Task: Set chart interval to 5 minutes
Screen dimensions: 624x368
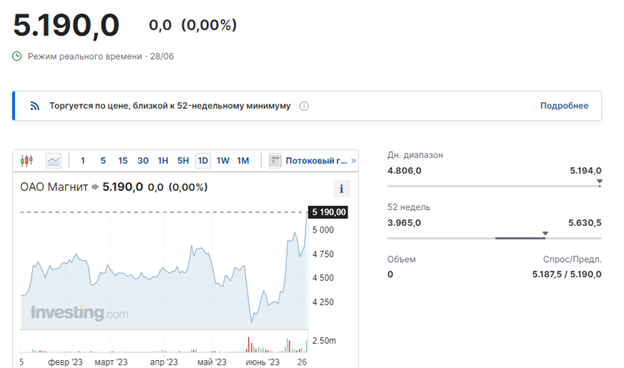Action: [x=103, y=161]
